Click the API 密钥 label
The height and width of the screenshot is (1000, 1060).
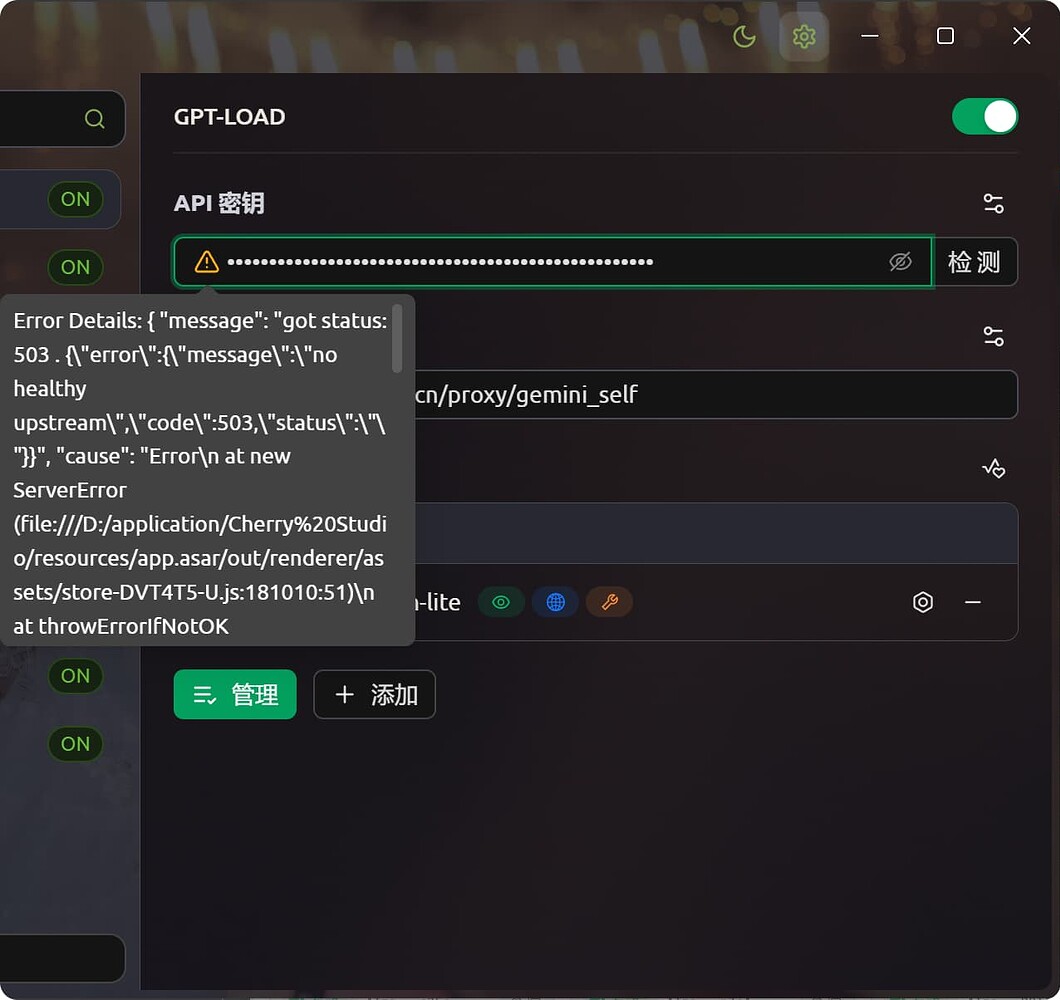coord(219,203)
